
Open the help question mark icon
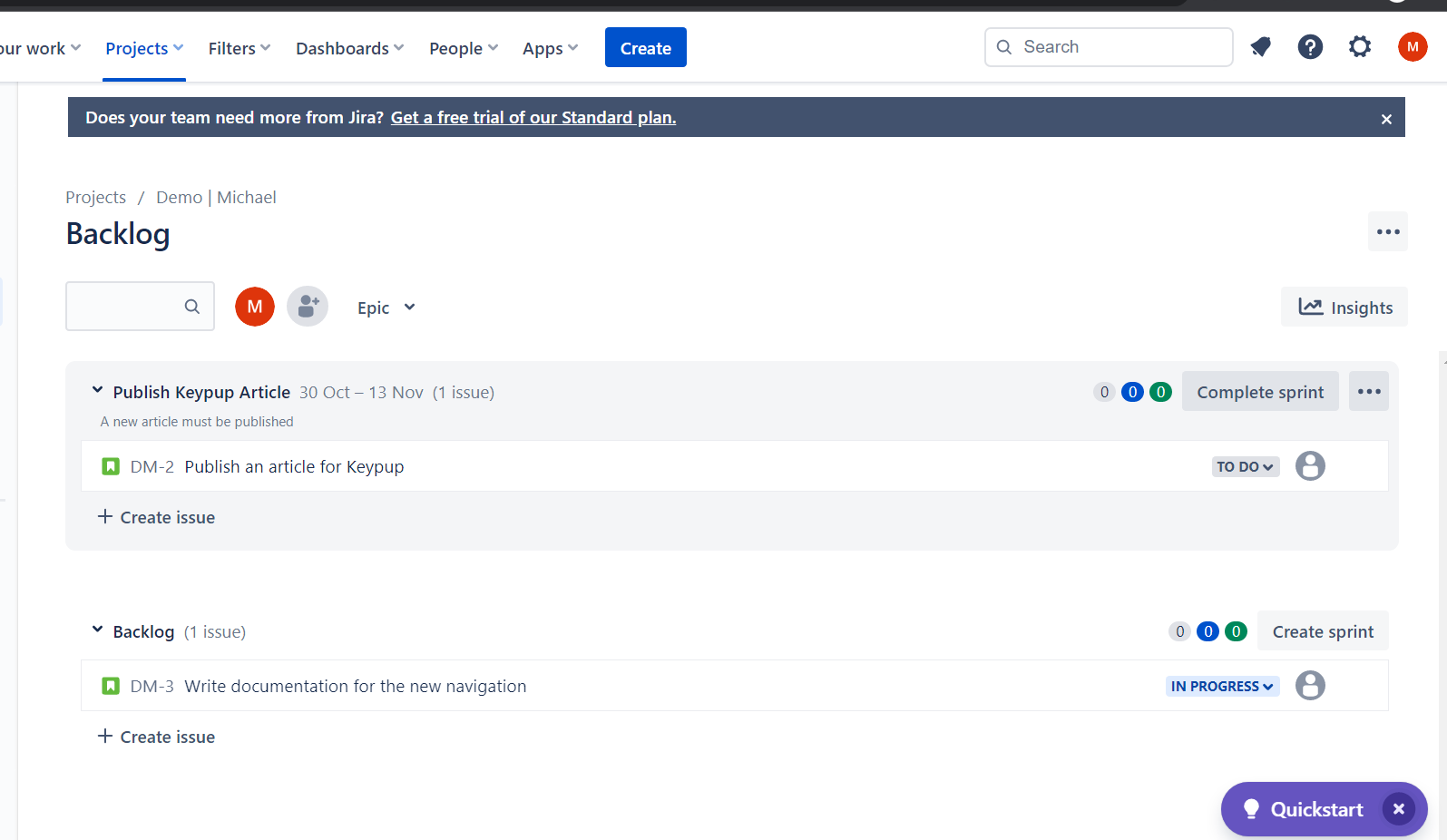(1310, 47)
